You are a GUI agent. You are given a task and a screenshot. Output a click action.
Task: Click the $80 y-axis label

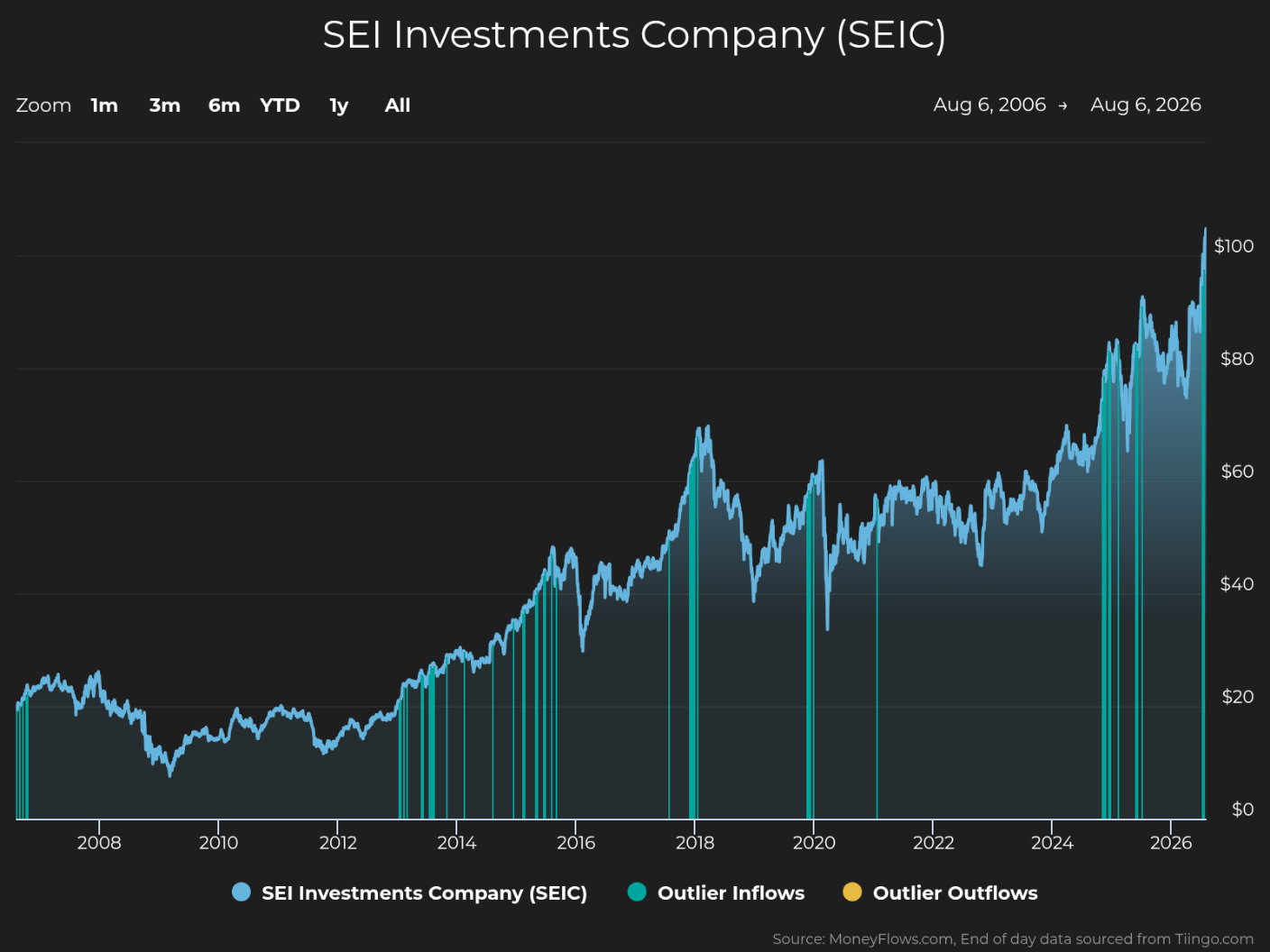1237,359
